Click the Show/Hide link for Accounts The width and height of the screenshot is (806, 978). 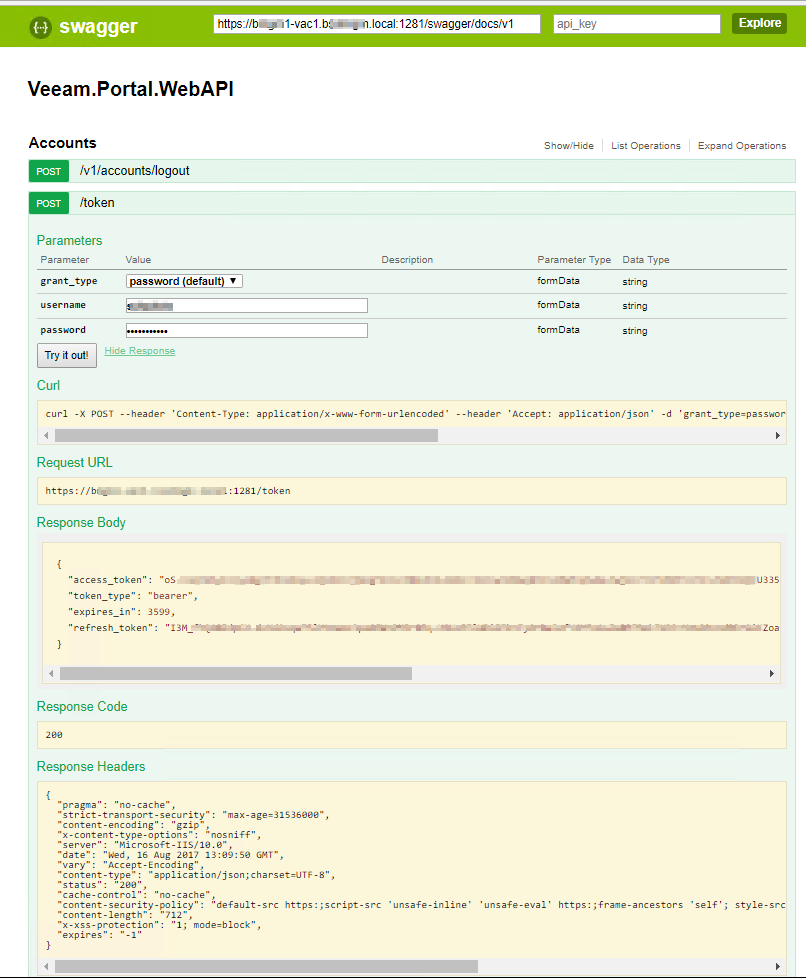[x=568, y=145]
